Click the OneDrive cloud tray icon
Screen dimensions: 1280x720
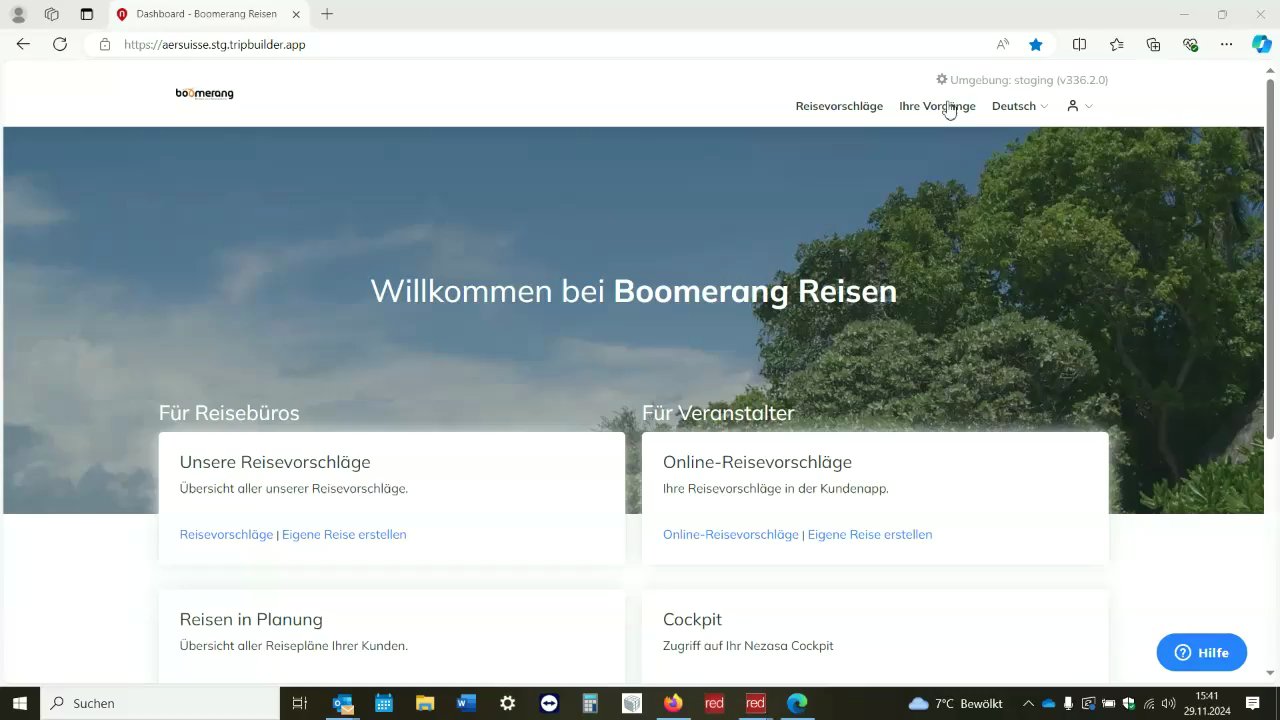tap(1048, 703)
